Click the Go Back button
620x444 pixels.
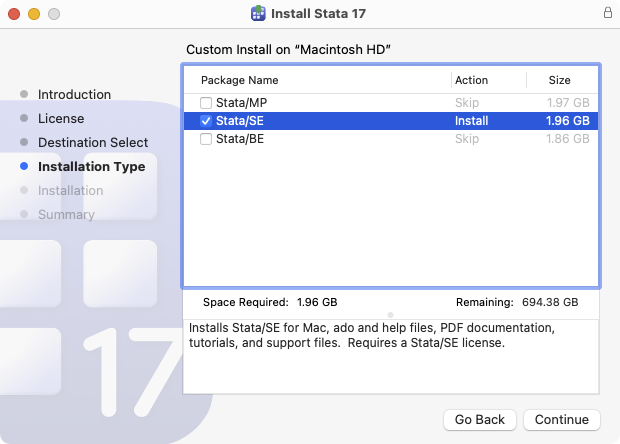(x=480, y=419)
